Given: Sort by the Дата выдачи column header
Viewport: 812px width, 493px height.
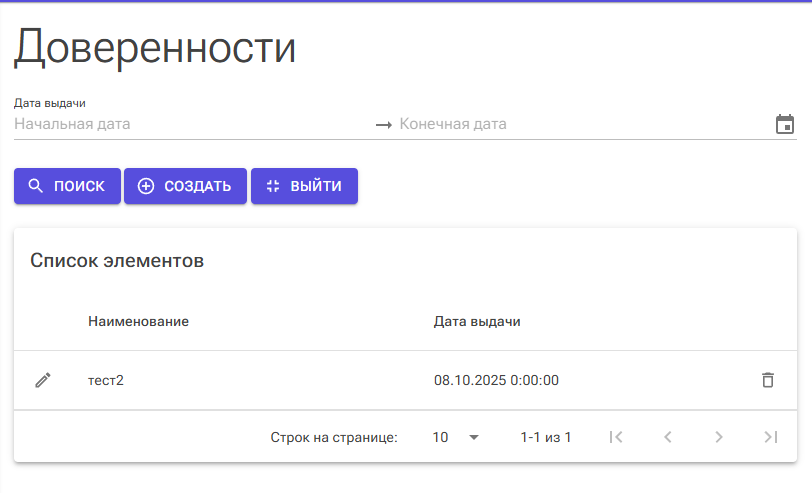Looking at the screenshot, I should [x=477, y=321].
